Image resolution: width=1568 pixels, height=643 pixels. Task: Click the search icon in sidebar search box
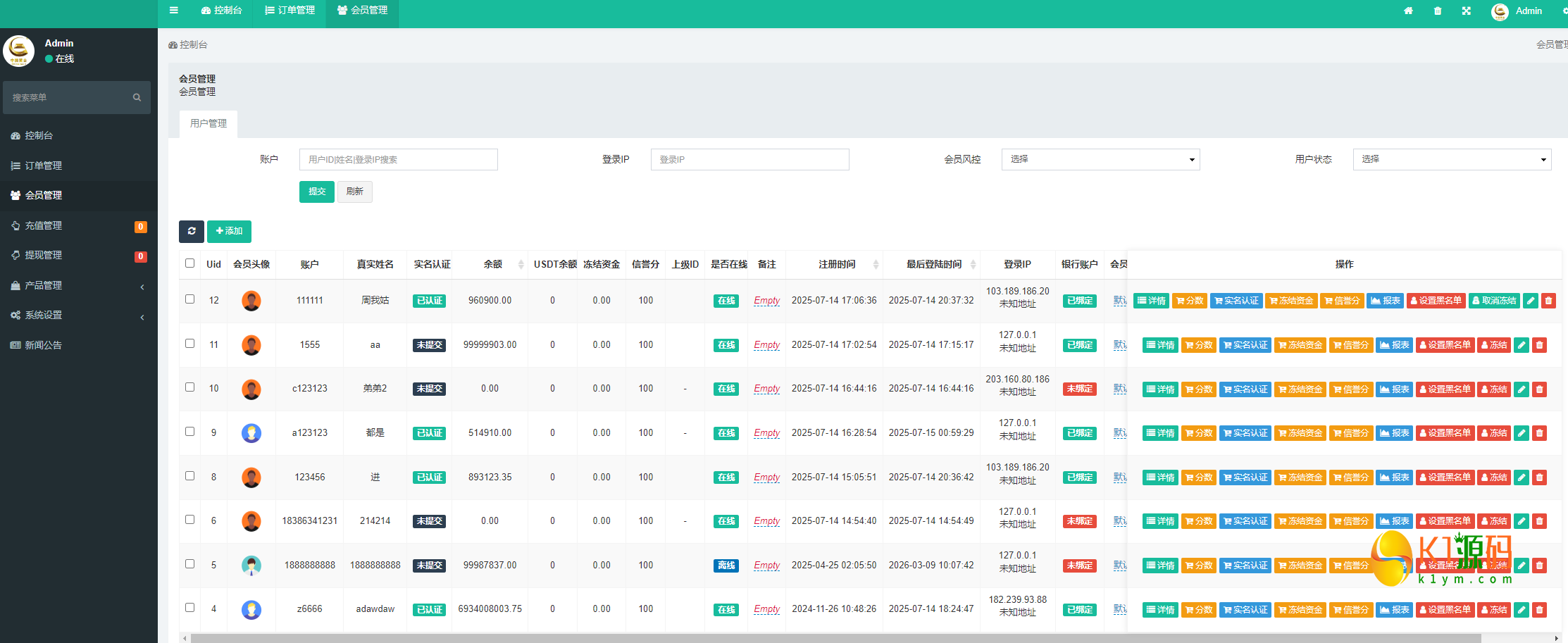(x=137, y=97)
